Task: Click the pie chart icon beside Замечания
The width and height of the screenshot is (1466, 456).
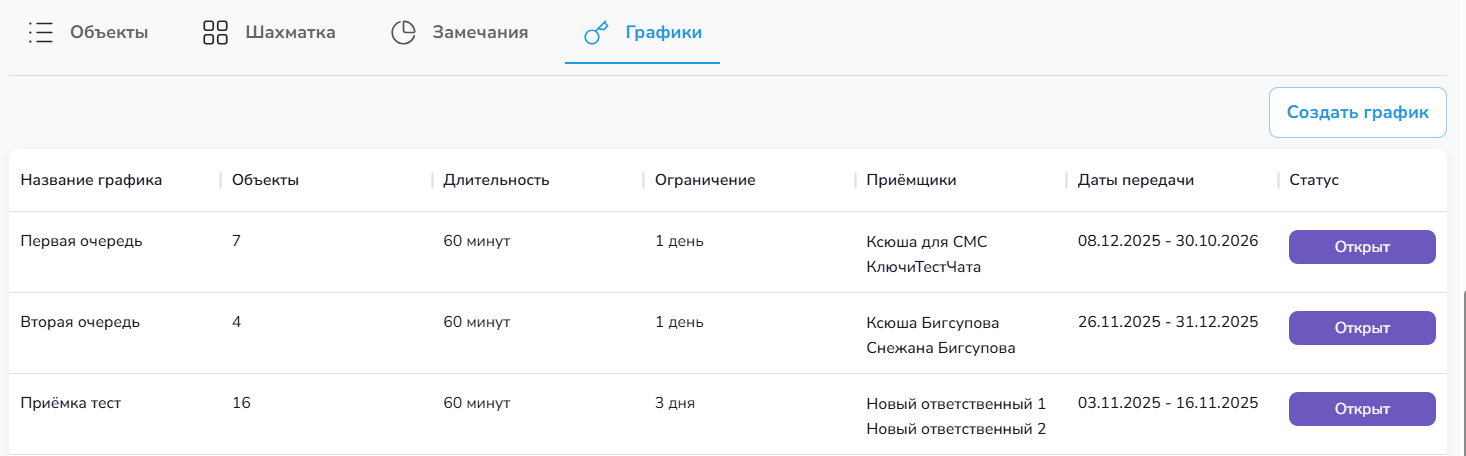Action: 402,32
